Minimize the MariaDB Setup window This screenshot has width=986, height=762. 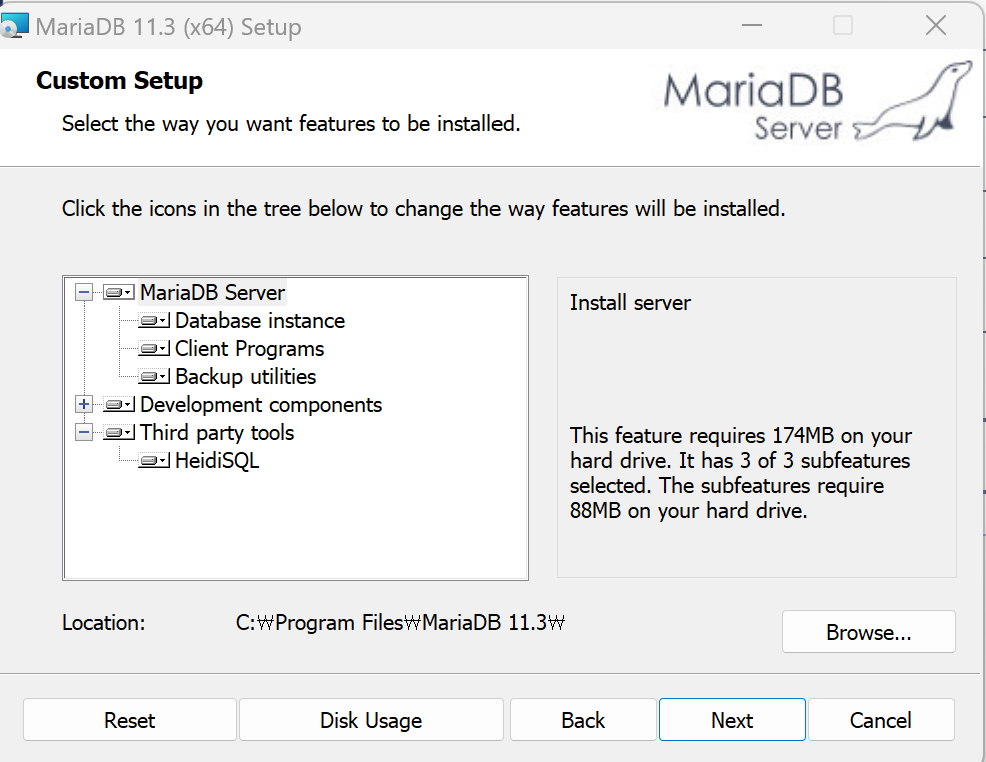coord(751,25)
